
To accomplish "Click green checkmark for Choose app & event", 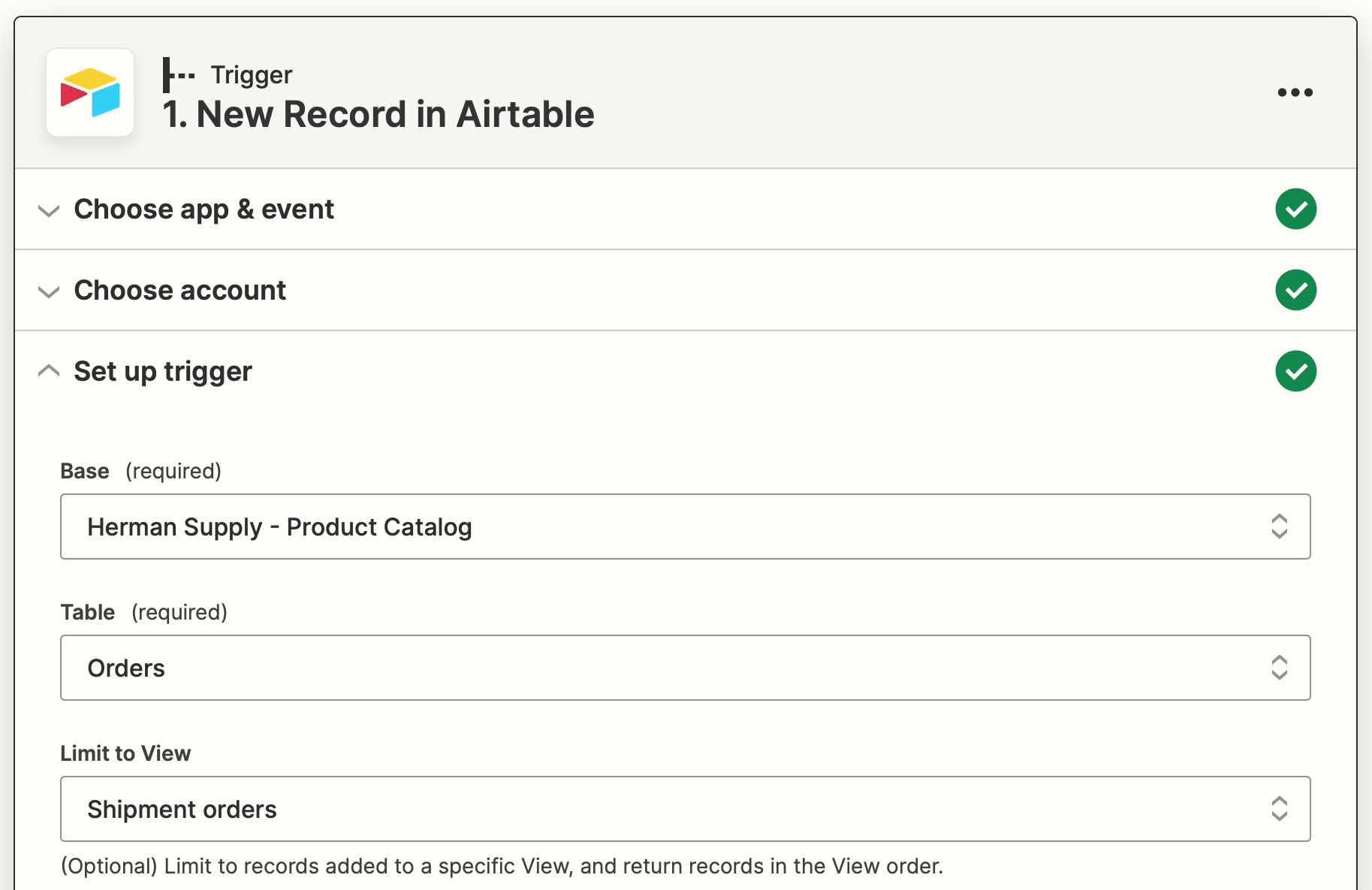I will pos(1295,209).
